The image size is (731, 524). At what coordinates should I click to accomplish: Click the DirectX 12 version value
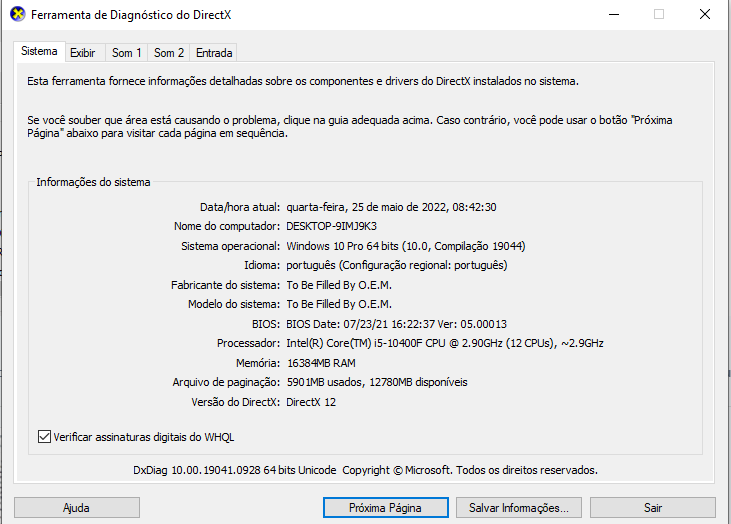coord(311,402)
